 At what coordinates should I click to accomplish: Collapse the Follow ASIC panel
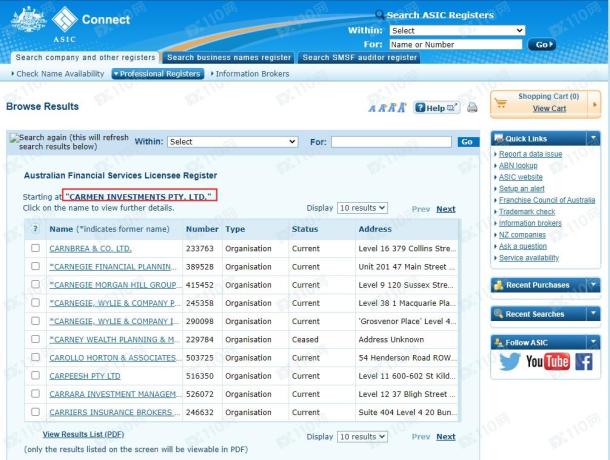click(593, 342)
